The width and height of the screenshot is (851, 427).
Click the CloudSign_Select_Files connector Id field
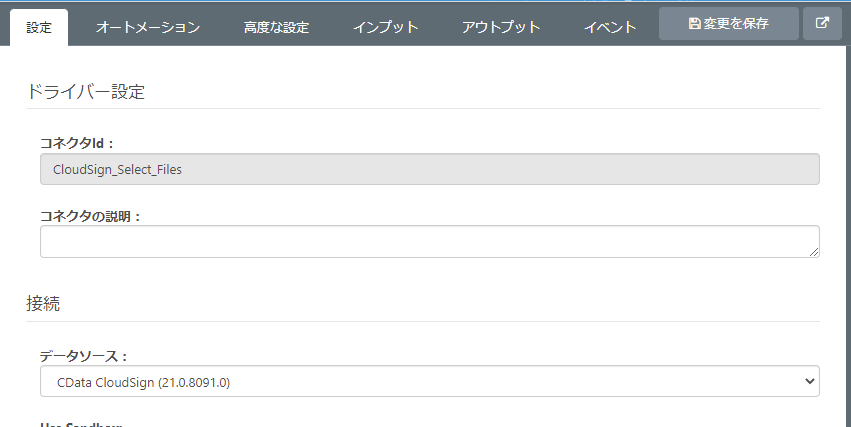430,169
